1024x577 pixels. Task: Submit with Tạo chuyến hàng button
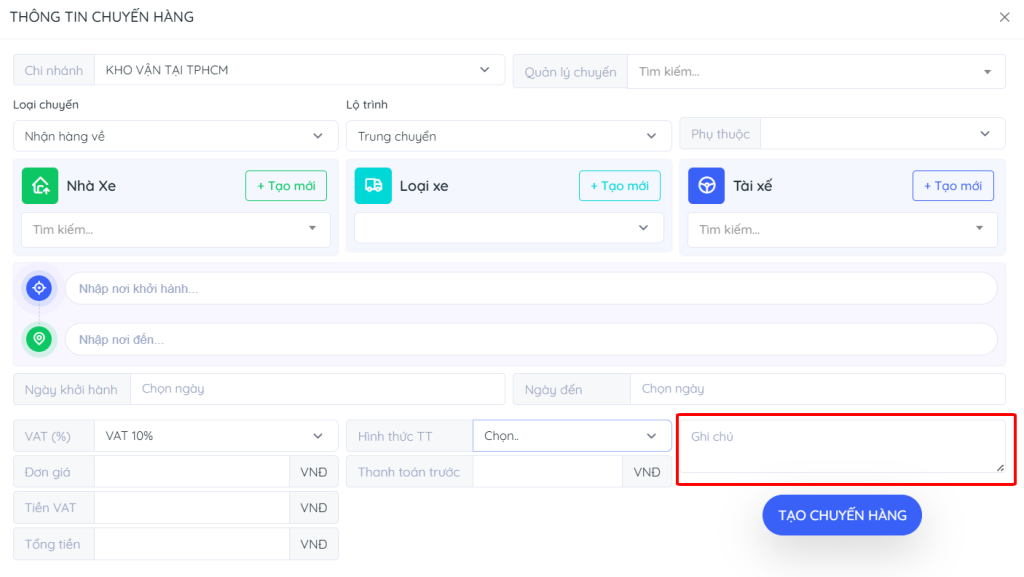tap(841, 515)
